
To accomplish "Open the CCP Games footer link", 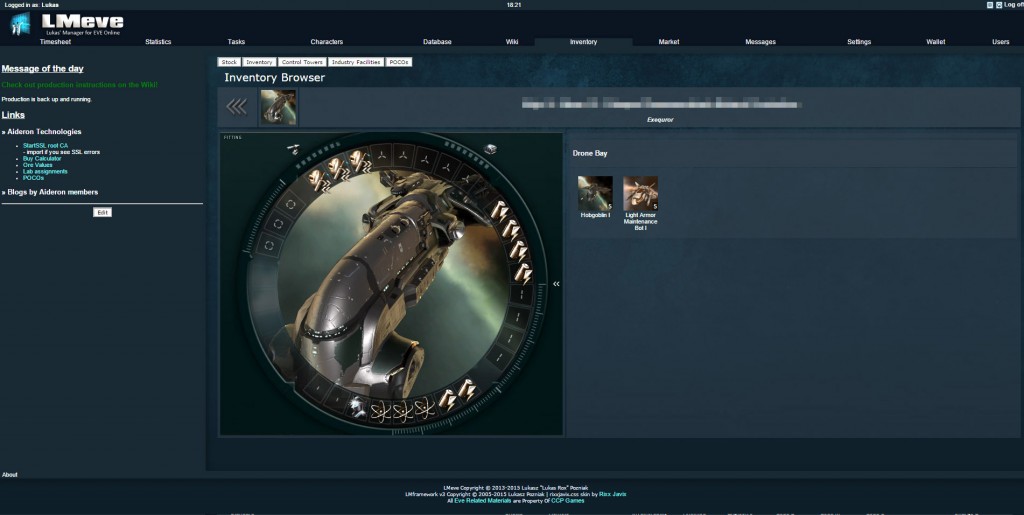I will (568, 501).
